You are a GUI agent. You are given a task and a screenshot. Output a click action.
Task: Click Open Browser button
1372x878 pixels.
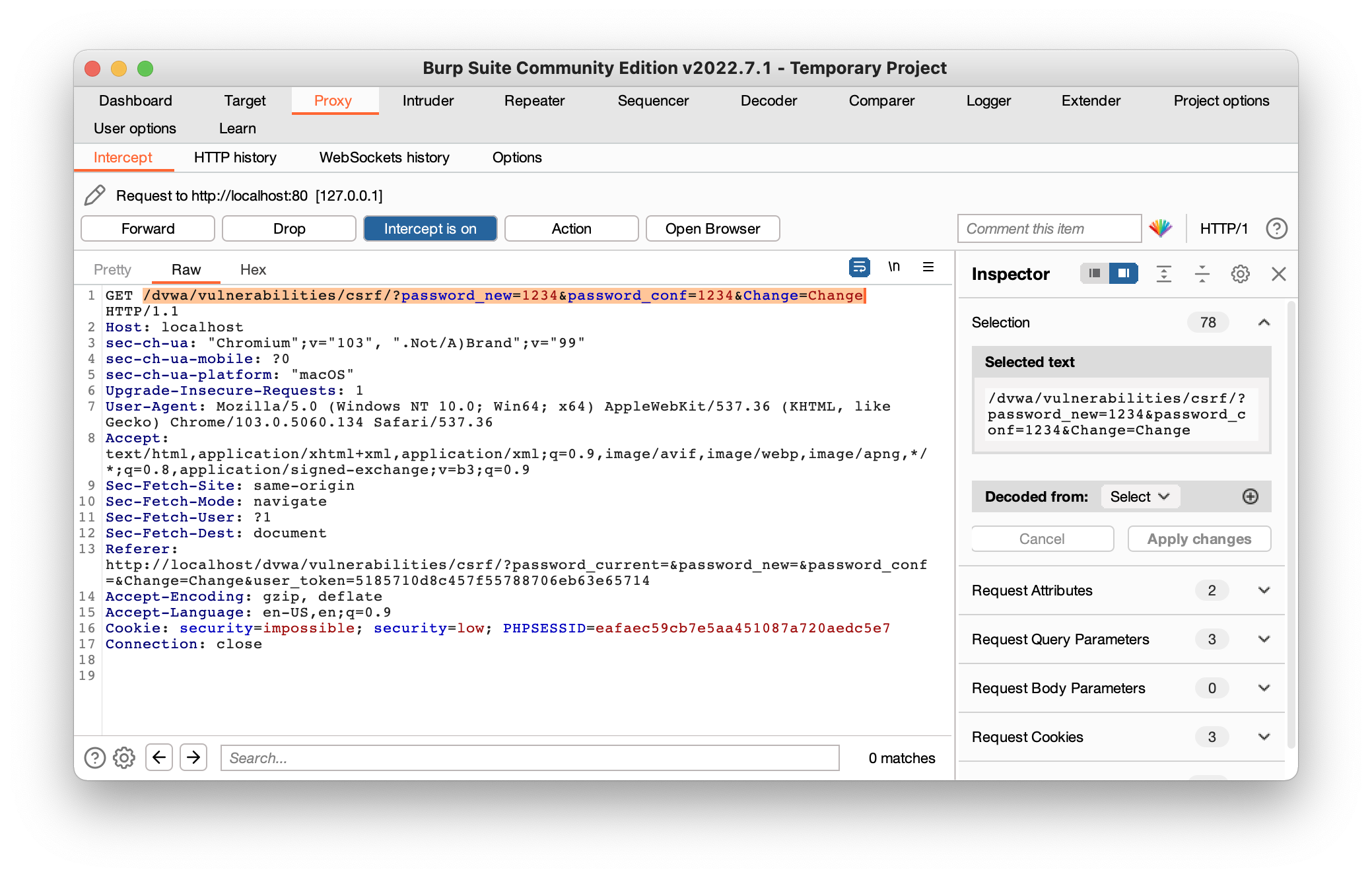point(712,228)
